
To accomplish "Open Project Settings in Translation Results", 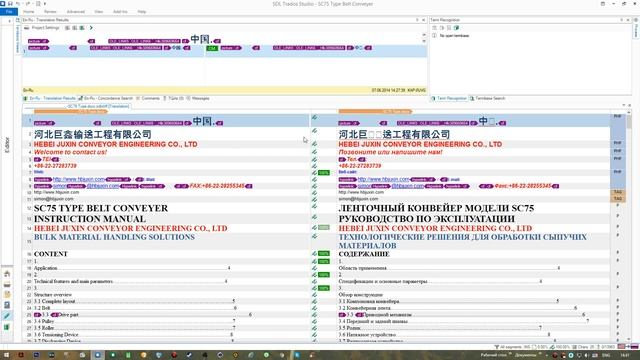I will [42, 28].
